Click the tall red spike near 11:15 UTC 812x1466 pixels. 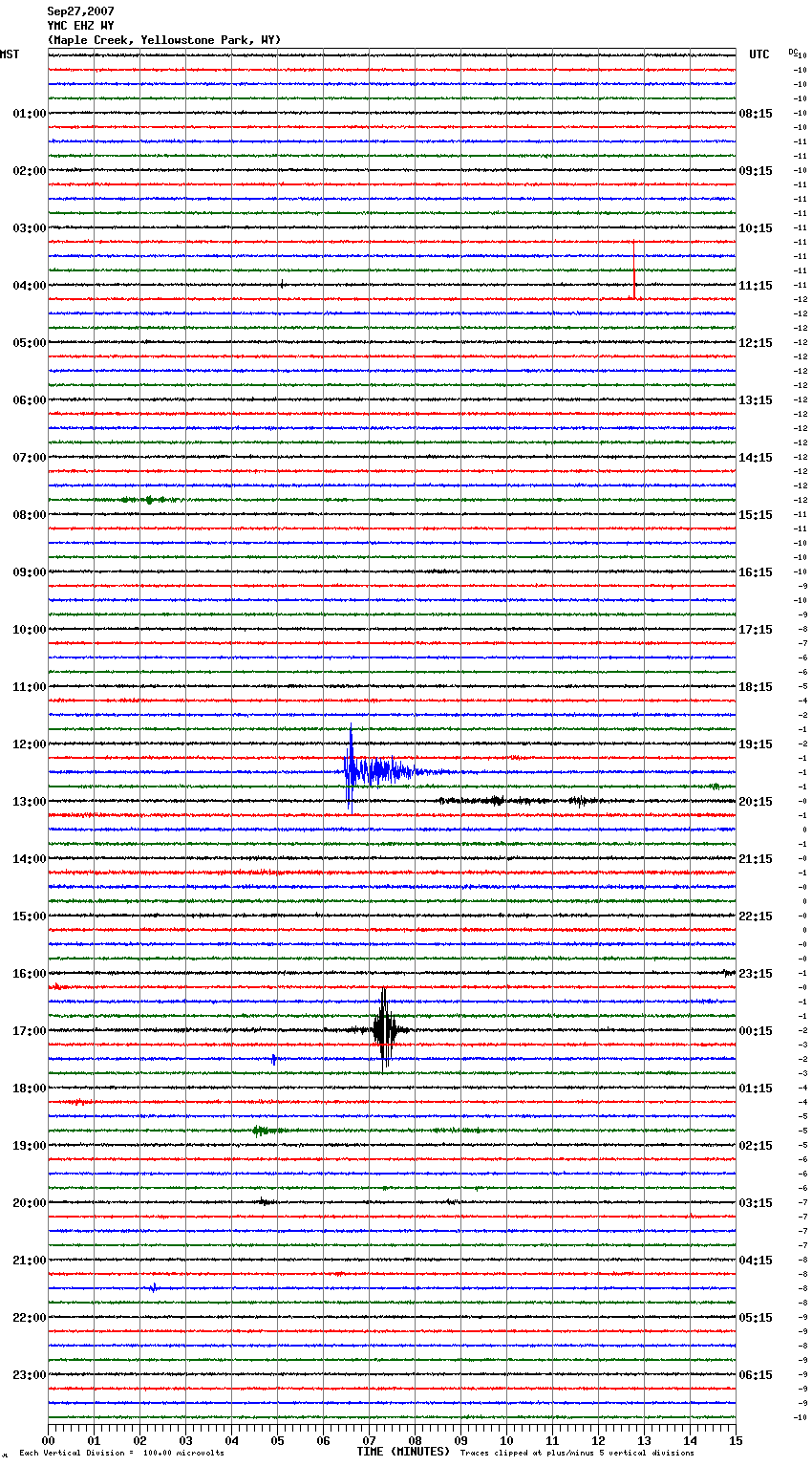[634, 270]
